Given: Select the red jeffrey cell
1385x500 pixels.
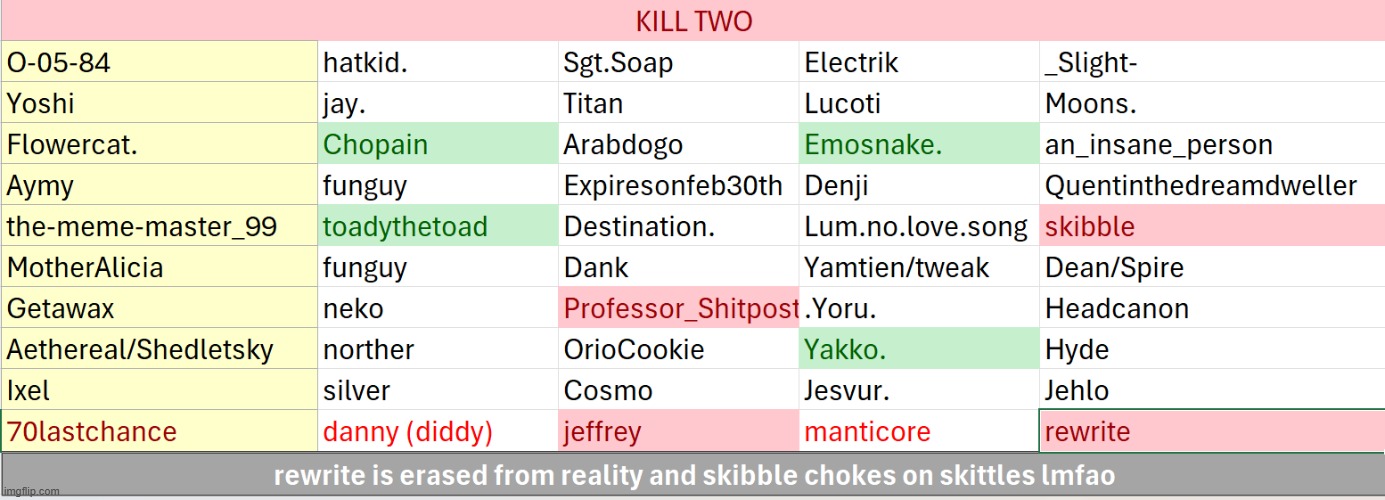Looking at the screenshot, I should (679, 432).
